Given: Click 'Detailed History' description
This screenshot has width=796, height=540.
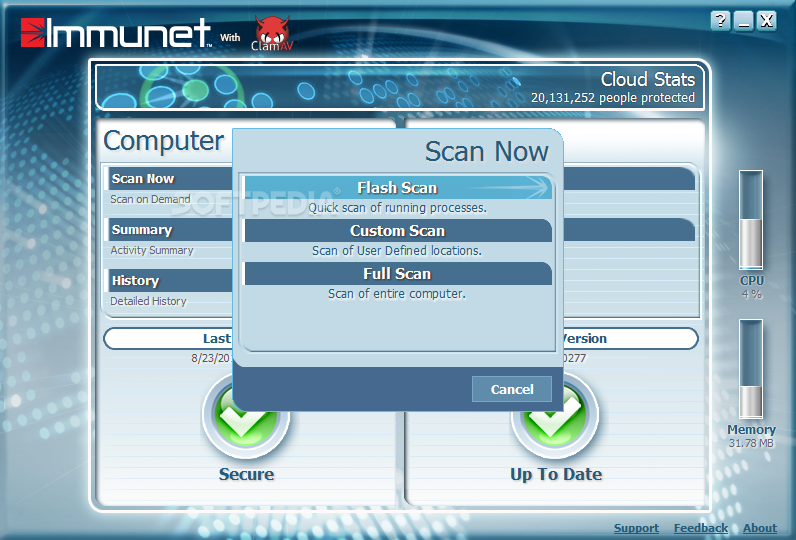Looking at the screenshot, I should pyautogui.click(x=148, y=301).
